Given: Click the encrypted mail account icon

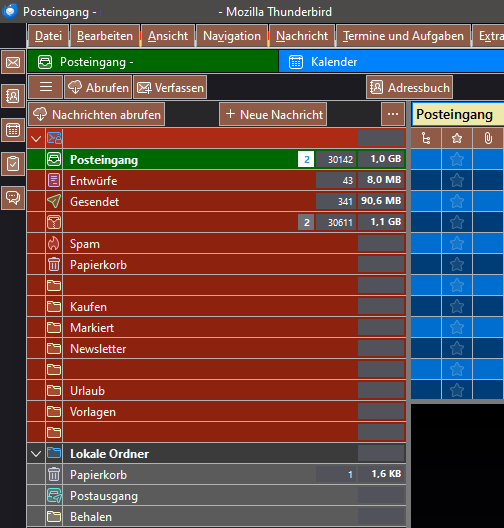Looking at the screenshot, I should tap(54, 138).
